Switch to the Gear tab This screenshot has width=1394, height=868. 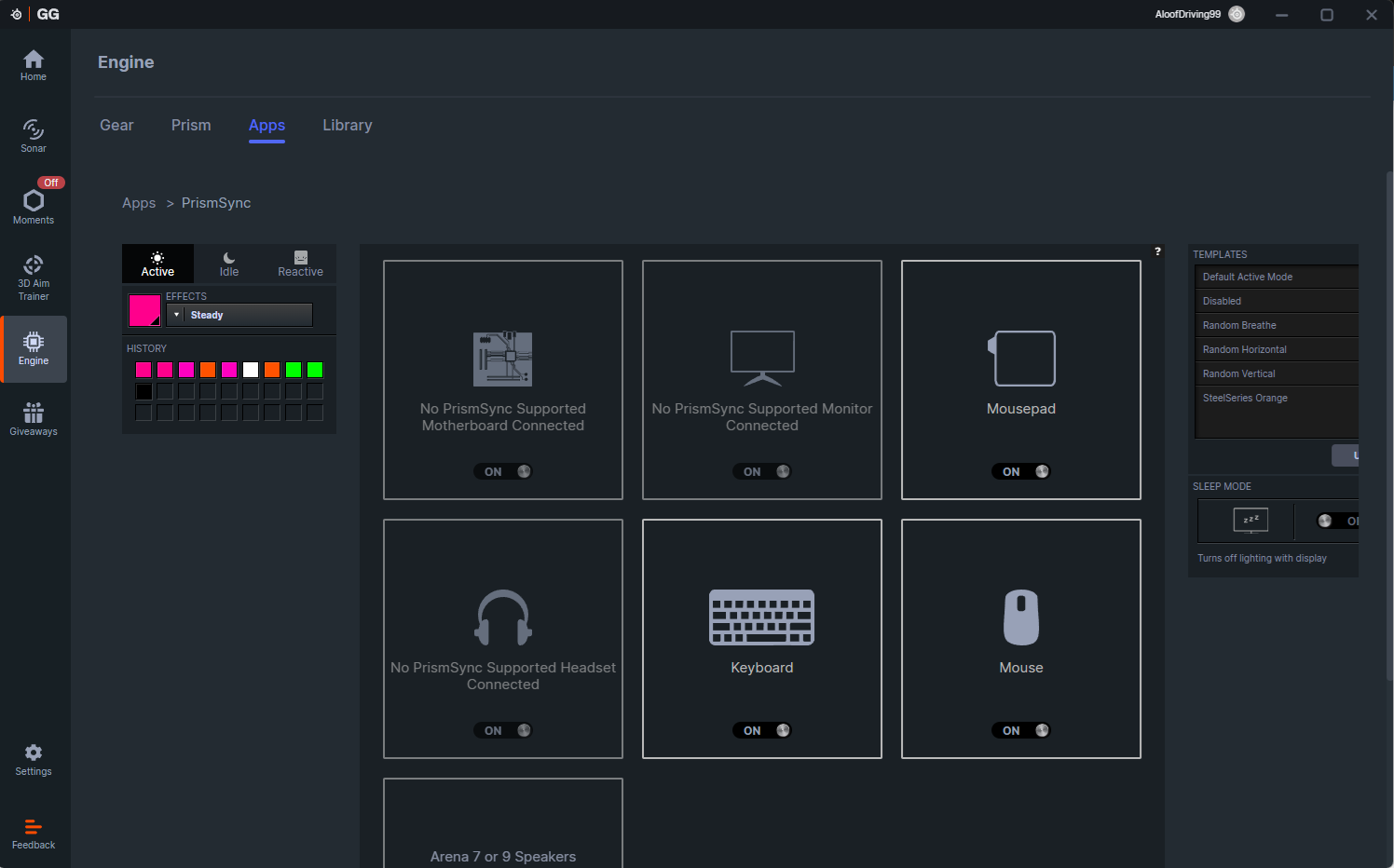pyautogui.click(x=116, y=125)
